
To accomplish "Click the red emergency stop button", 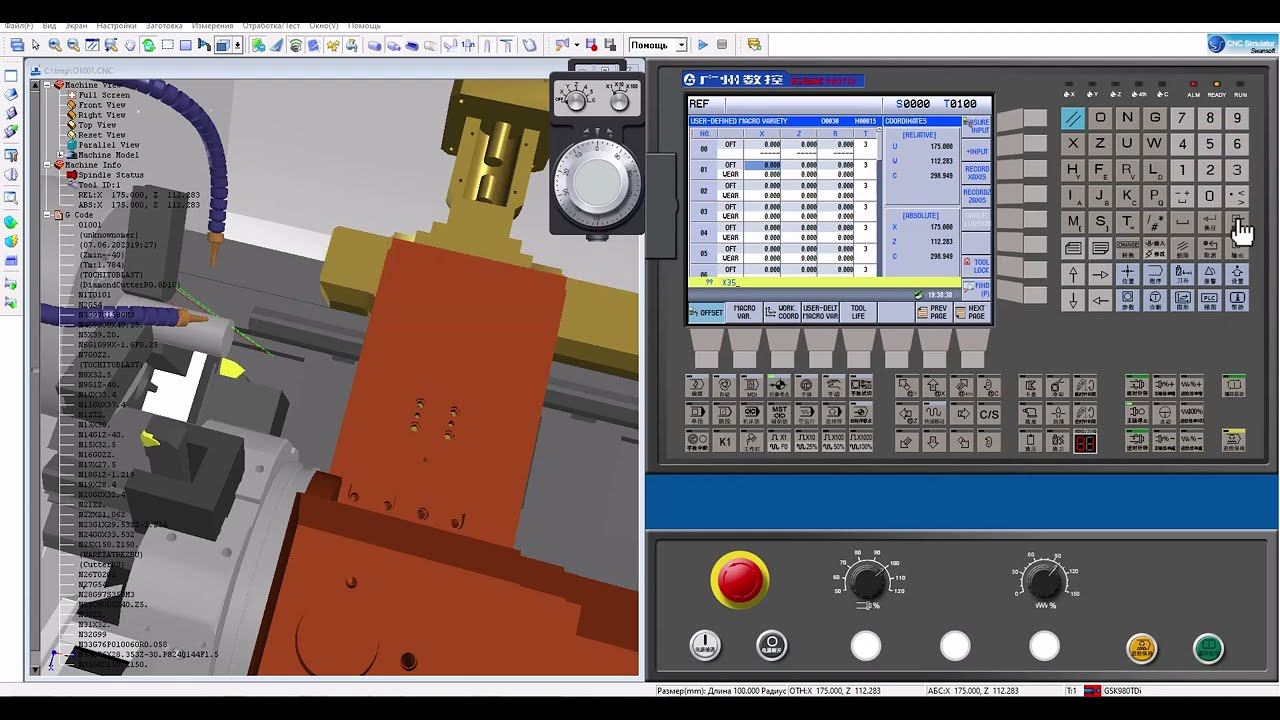I will tap(740, 580).
